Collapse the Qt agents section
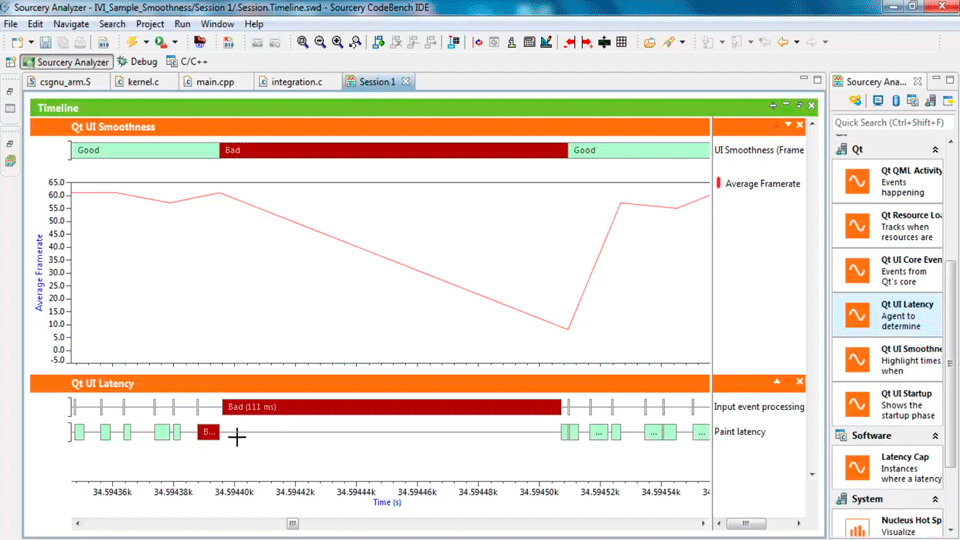 [935, 149]
